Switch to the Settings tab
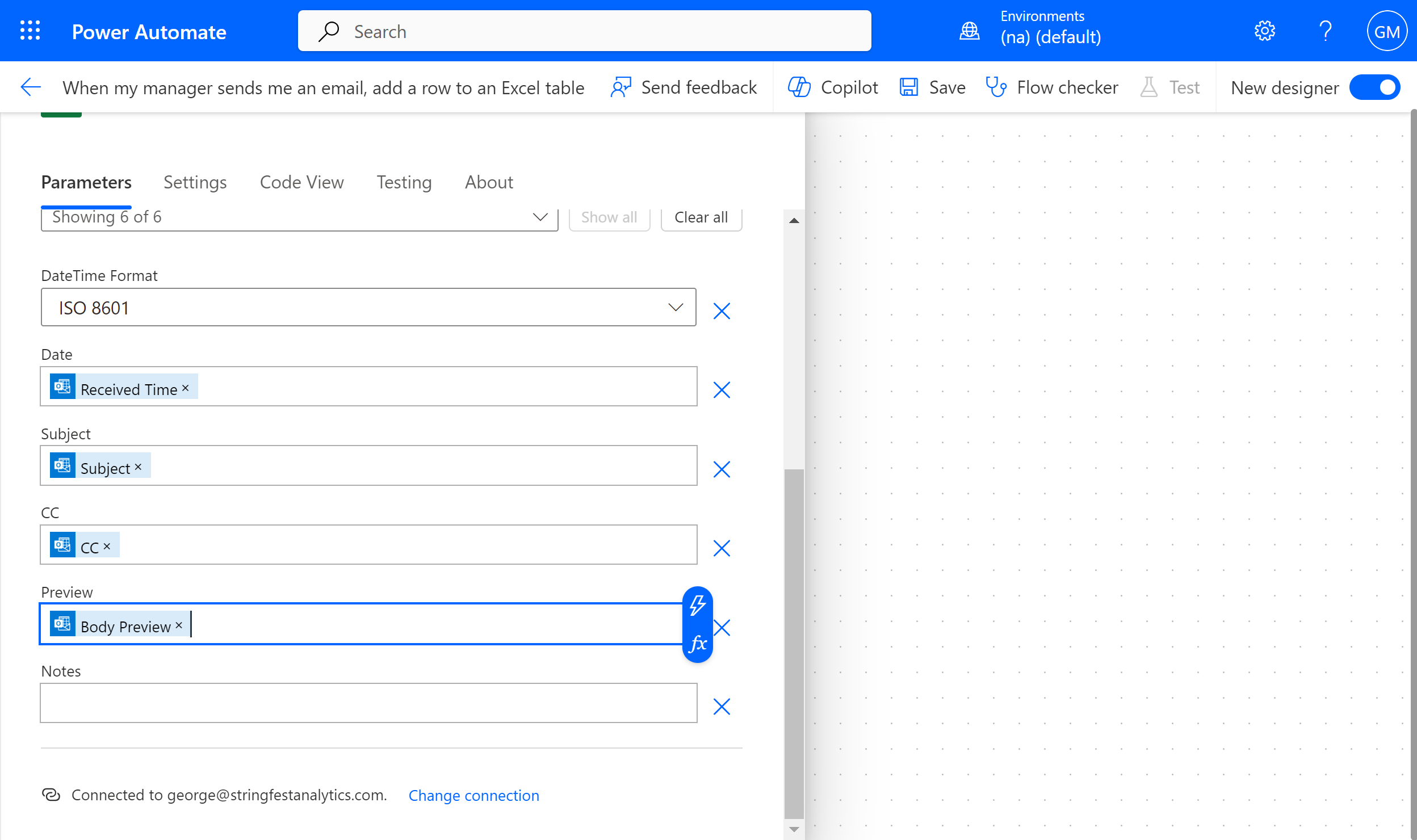The image size is (1417, 840). point(195,182)
